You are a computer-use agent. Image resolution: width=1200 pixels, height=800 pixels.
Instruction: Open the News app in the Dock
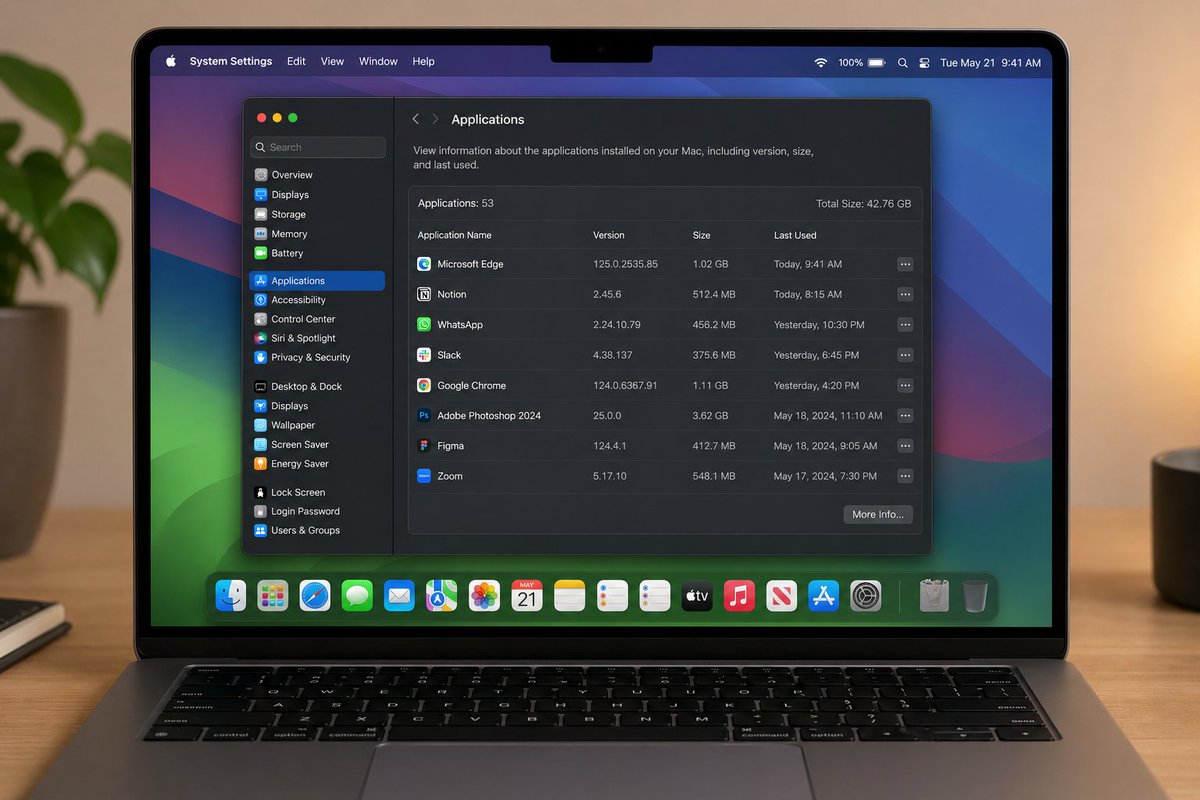[x=781, y=596]
